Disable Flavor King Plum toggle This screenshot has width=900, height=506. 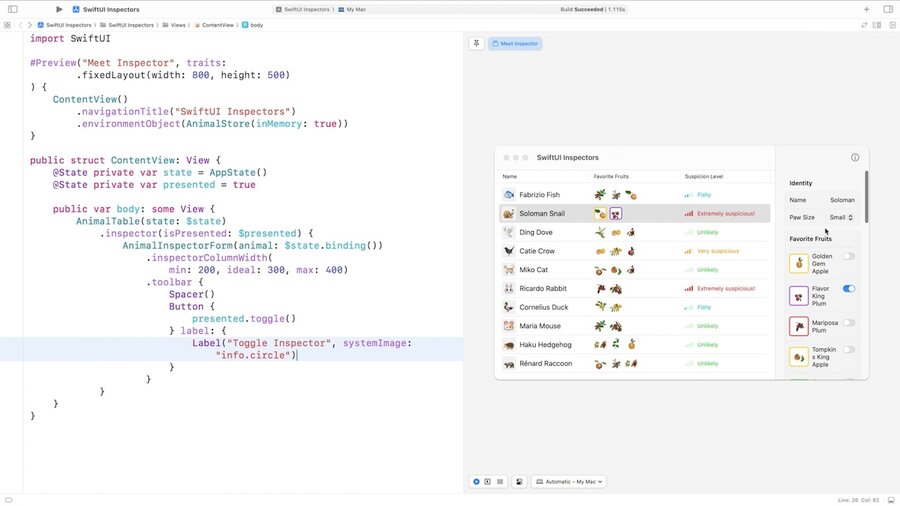click(848, 289)
